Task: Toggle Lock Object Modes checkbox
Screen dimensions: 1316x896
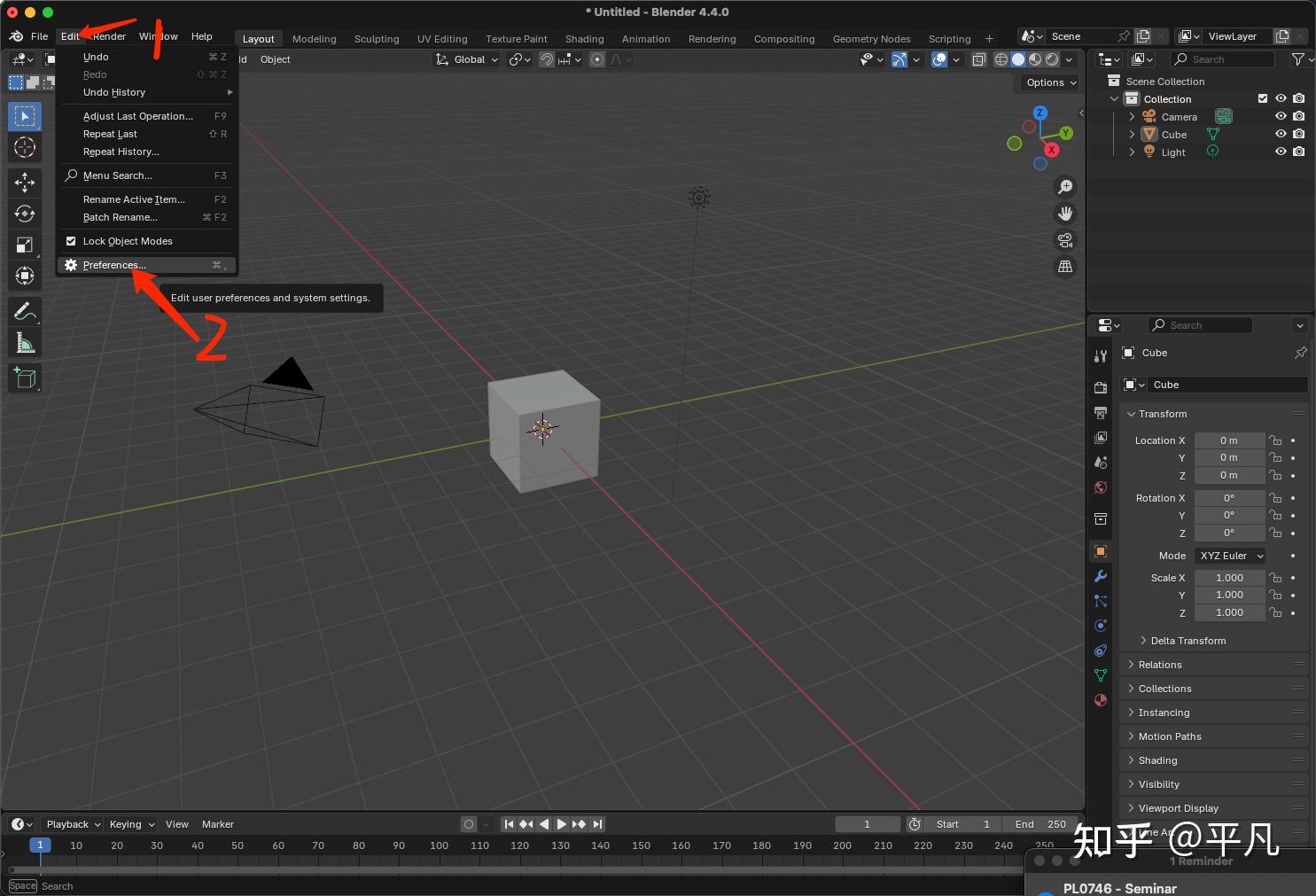Action: tap(71, 241)
